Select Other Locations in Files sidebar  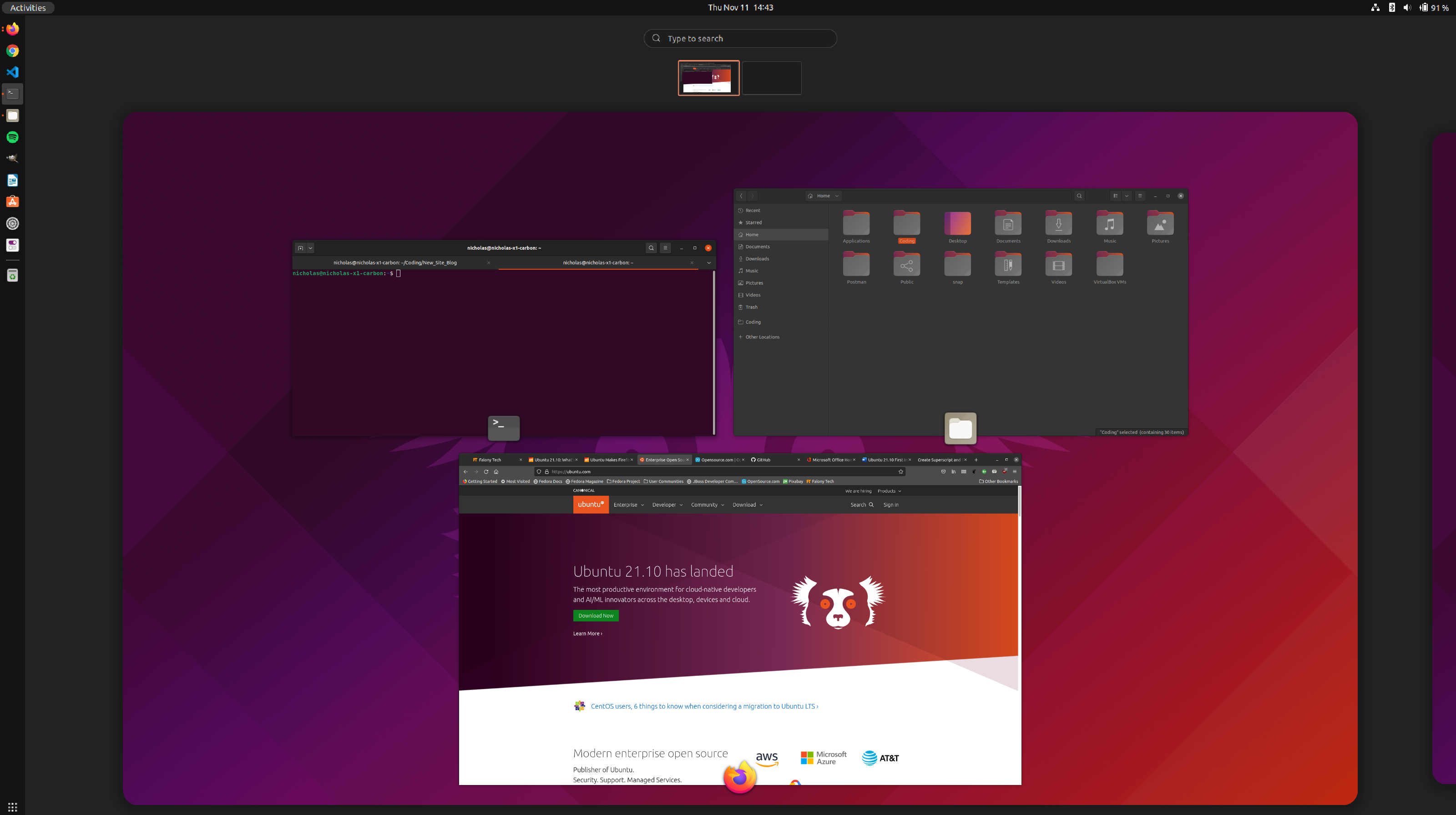[781, 337]
